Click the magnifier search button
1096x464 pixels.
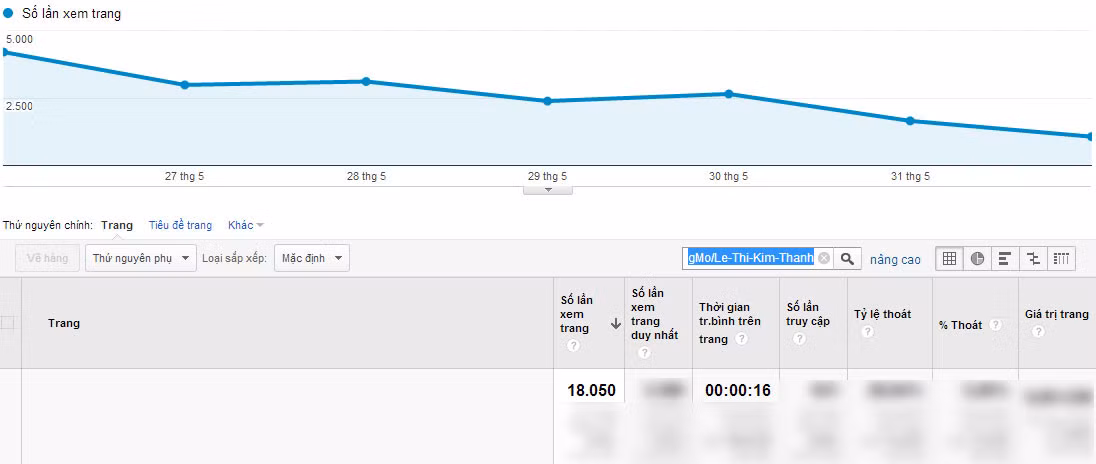pos(847,259)
